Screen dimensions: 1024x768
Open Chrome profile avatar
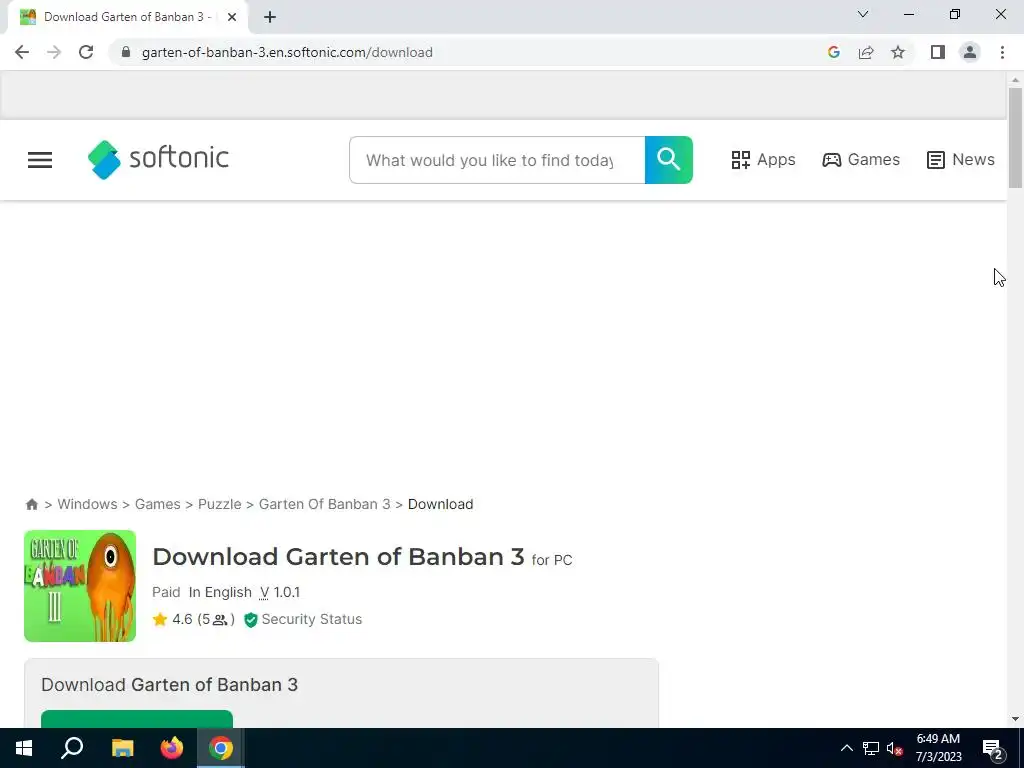coord(970,52)
